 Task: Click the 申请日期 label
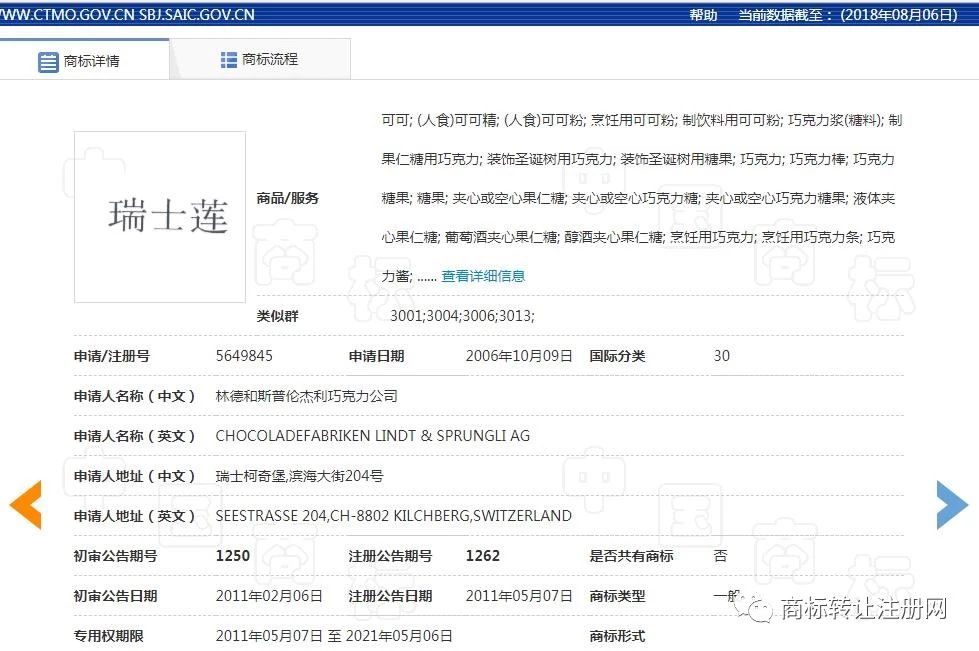376,356
